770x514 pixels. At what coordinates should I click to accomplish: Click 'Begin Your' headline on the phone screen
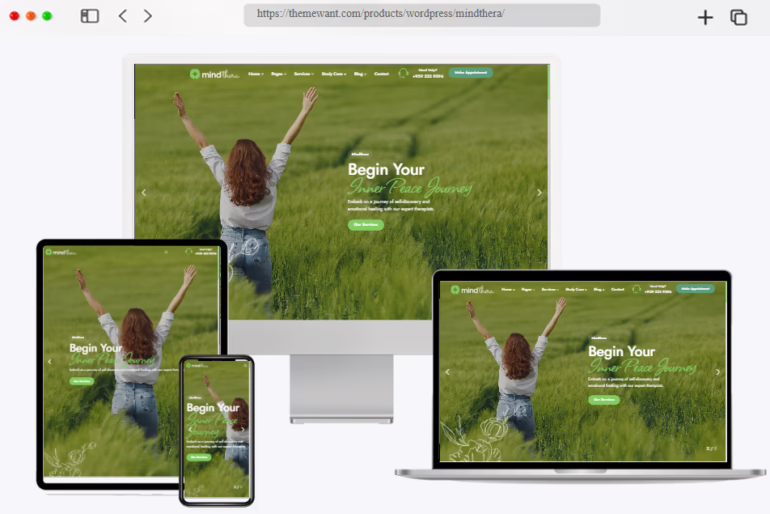click(x=213, y=407)
